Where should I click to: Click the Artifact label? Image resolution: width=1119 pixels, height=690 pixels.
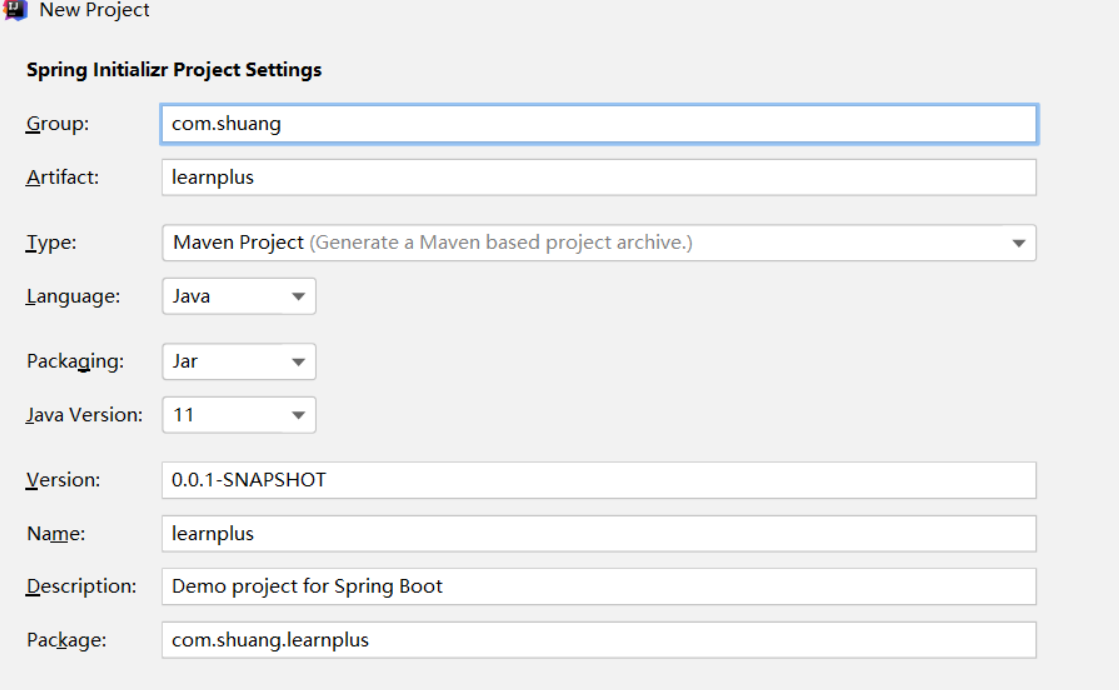pyautogui.click(x=62, y=177)
